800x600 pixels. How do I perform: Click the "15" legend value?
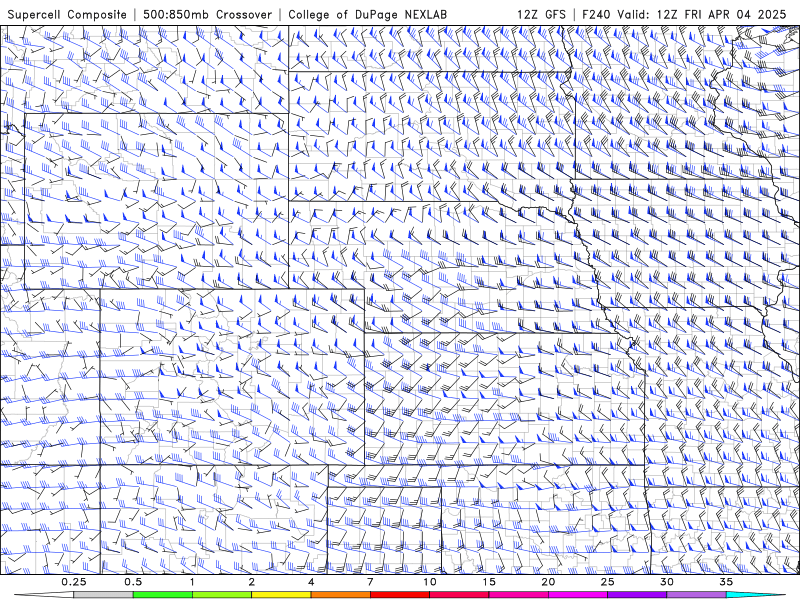tap(489, 582)
